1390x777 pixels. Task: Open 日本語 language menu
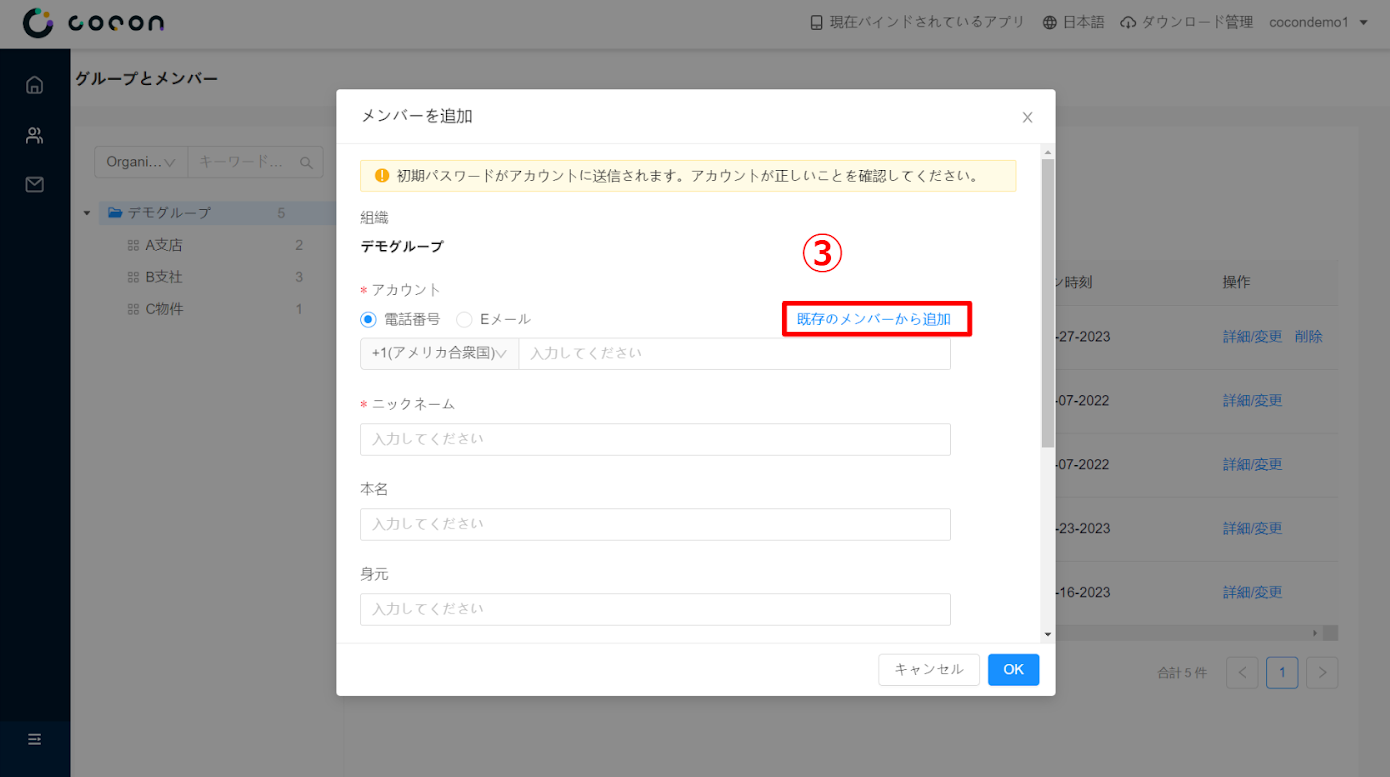click(x=1073, y=22)
